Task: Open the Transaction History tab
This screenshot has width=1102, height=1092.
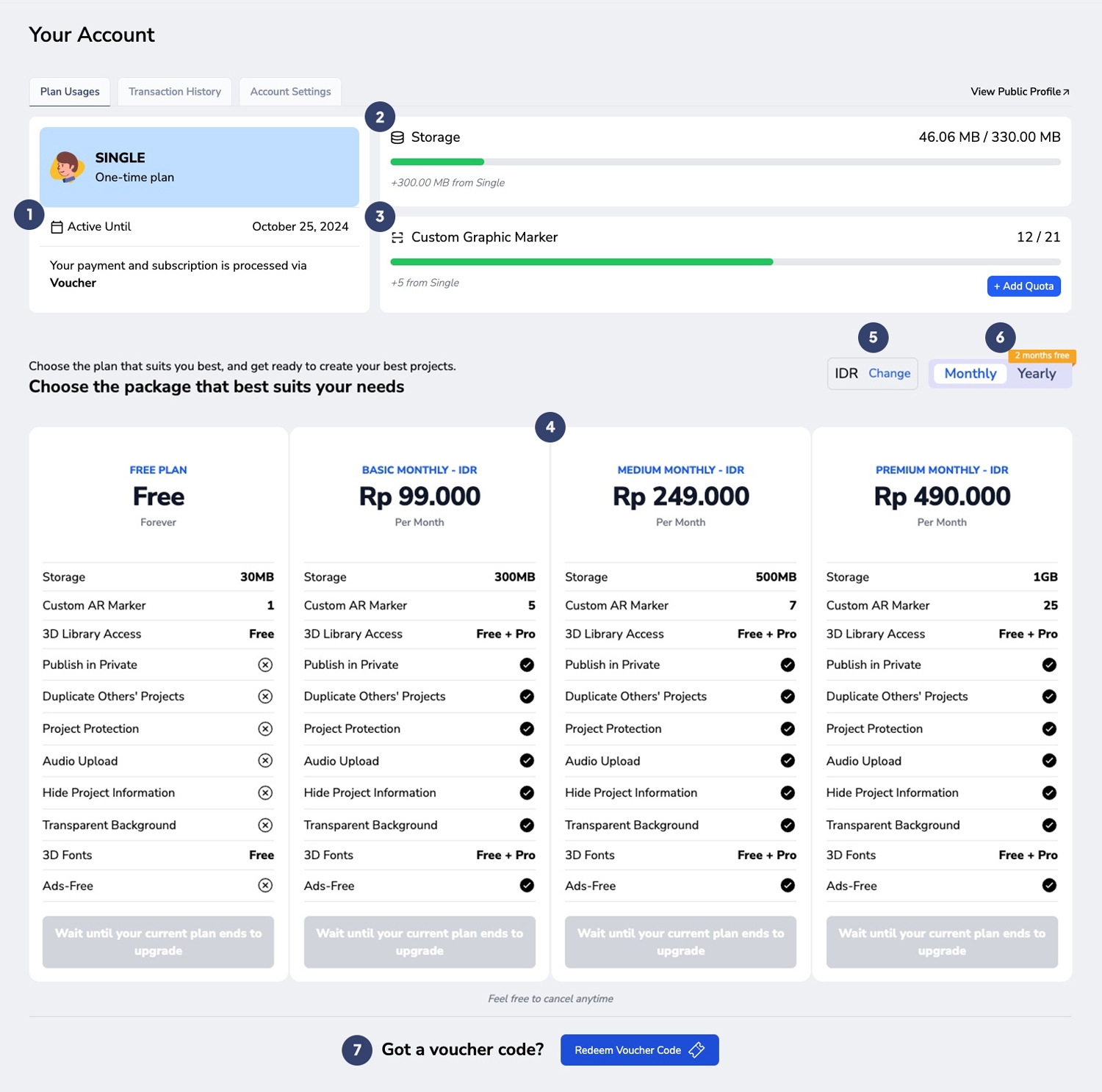Action: [x=175, y=92]
